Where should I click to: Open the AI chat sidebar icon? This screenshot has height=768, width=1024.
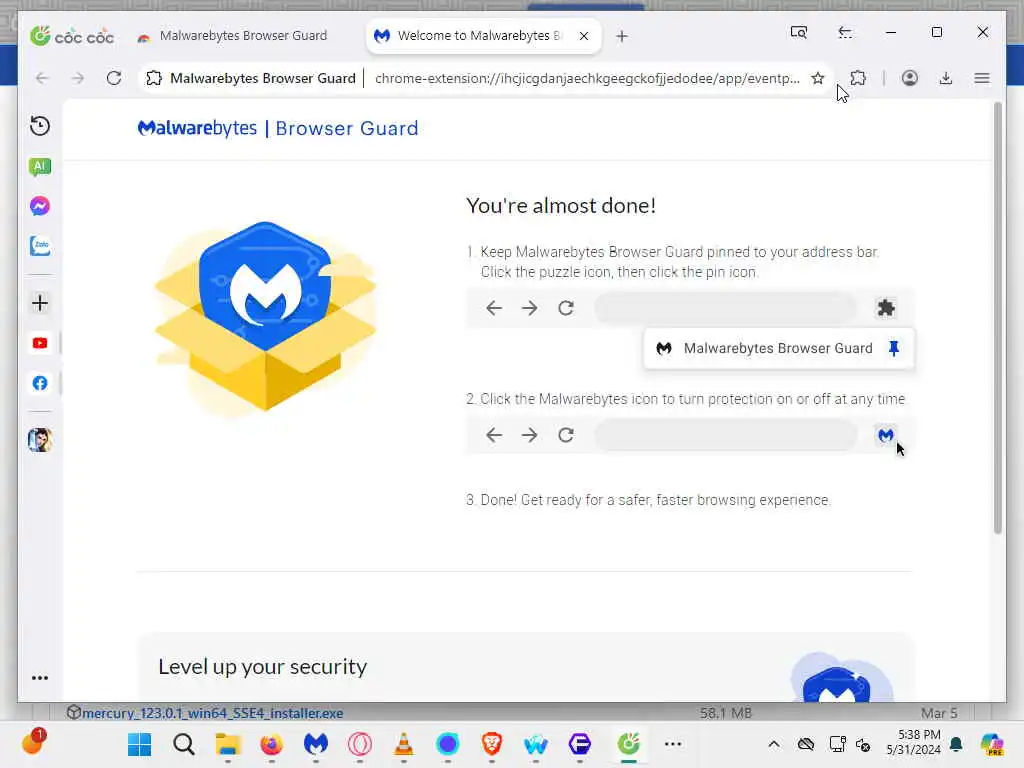point(40,167)
